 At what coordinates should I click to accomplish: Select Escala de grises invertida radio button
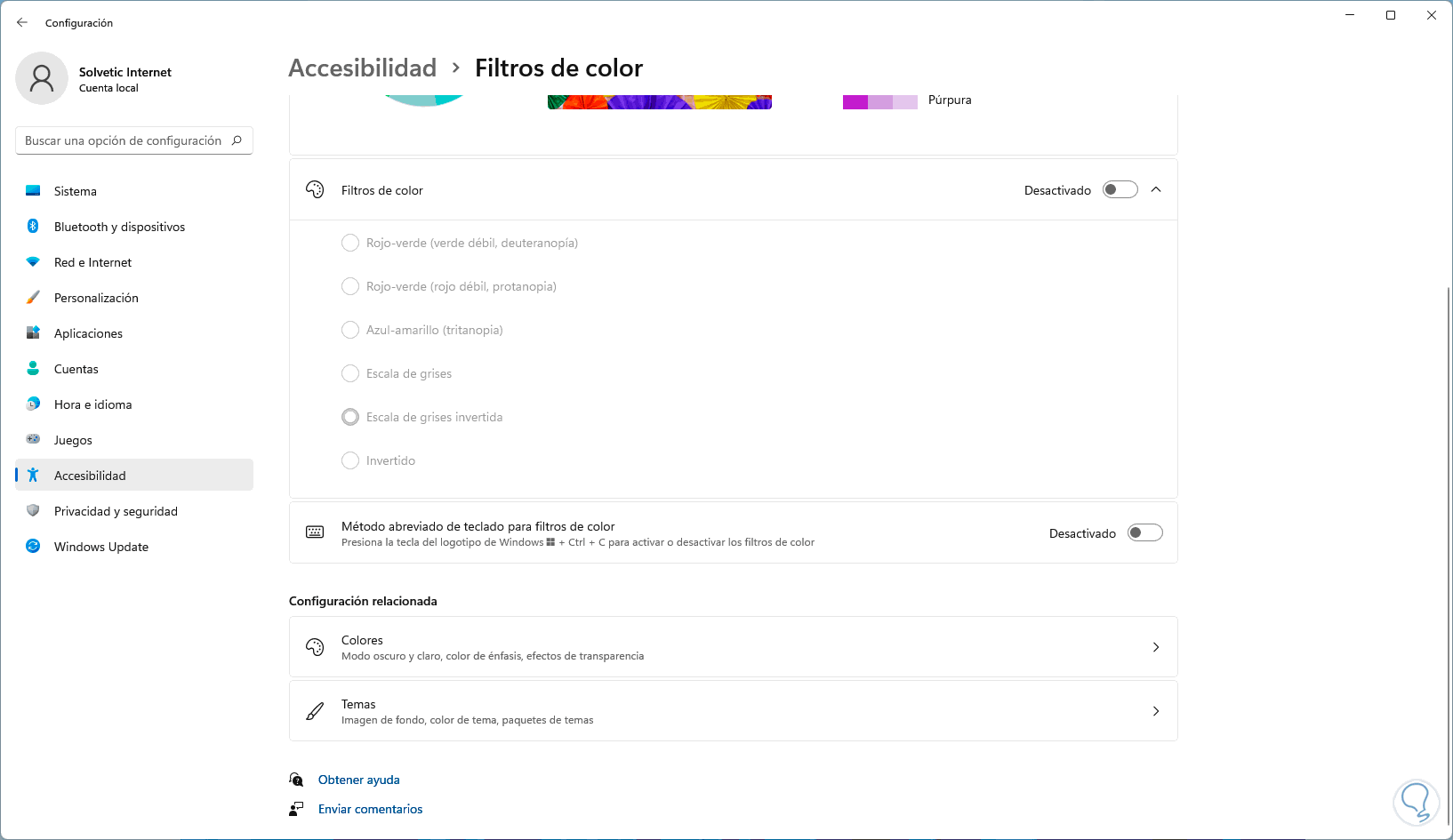coord(350,417)
